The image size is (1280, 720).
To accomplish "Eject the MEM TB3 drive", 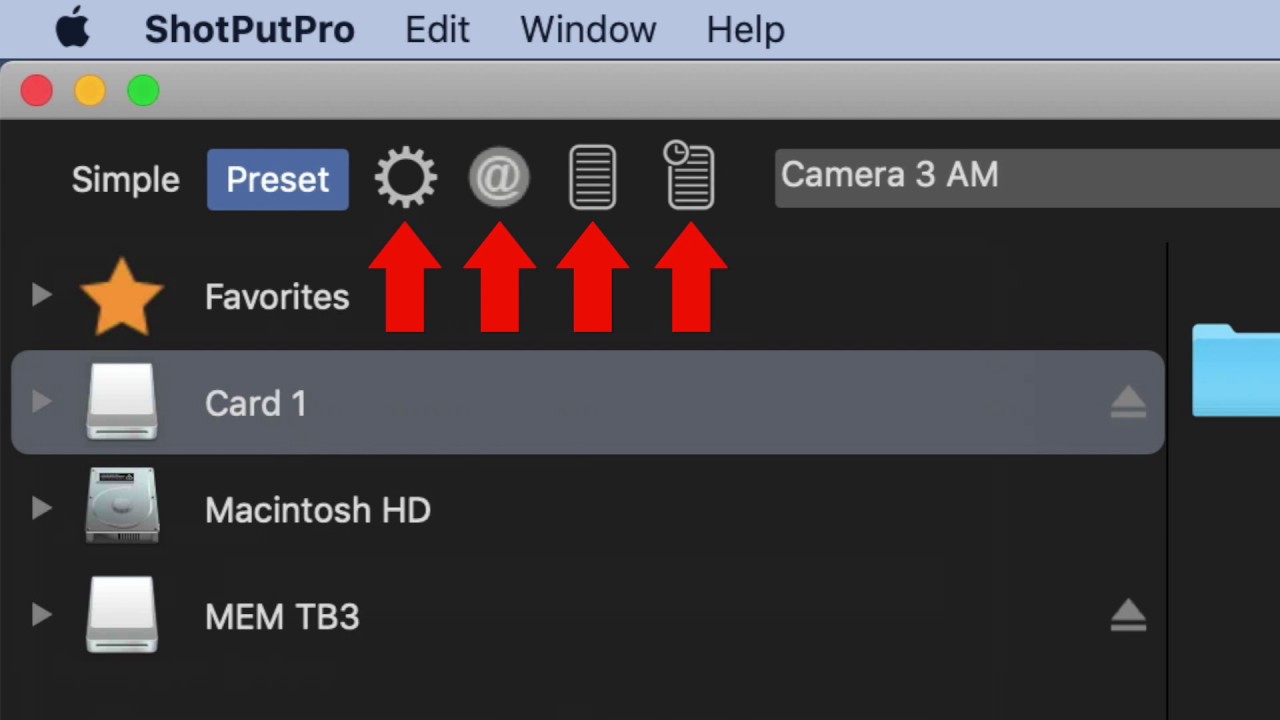I will coord(1128,616).
